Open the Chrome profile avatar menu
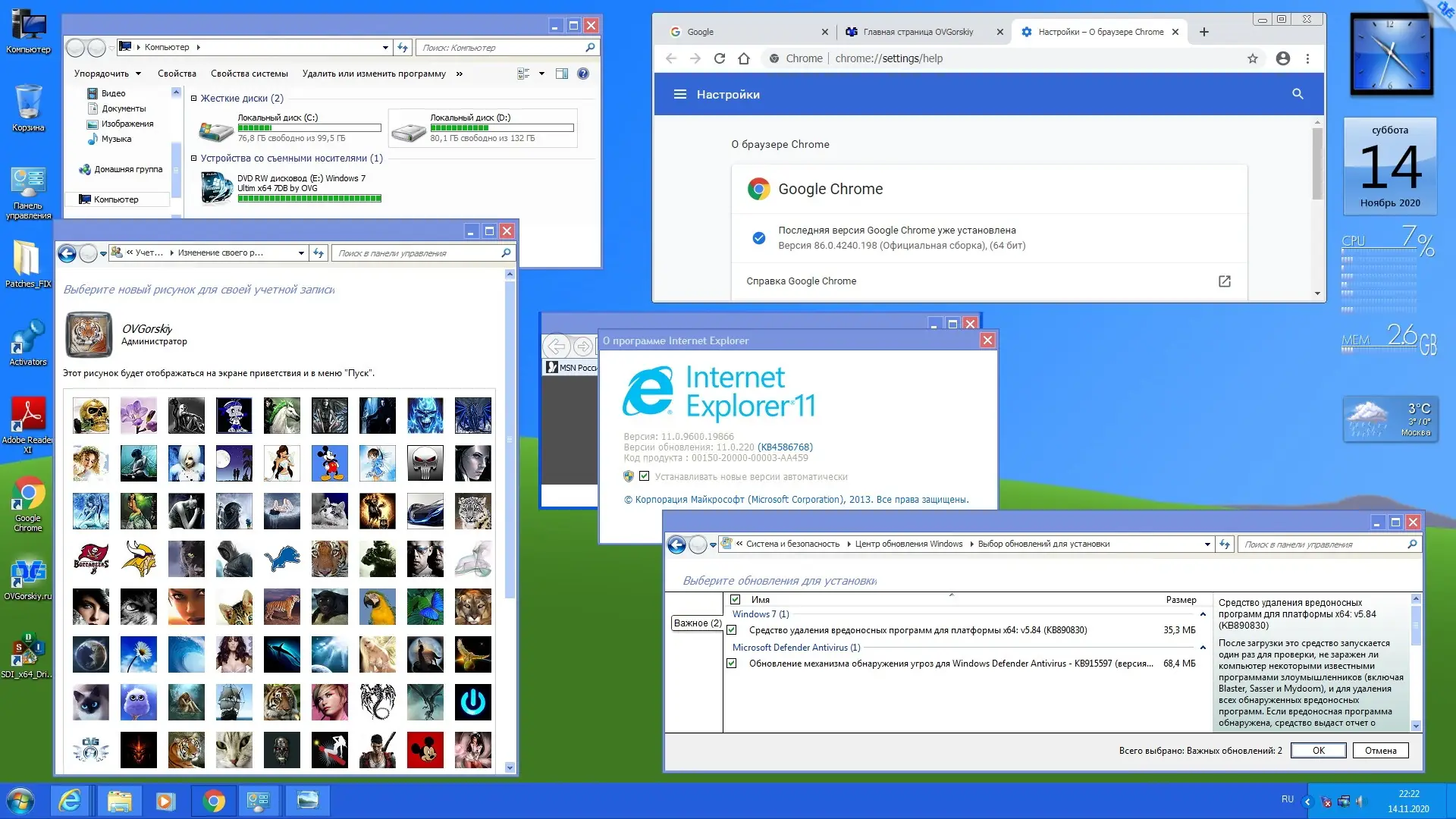1456x819 pixels. [x=1283, y=58]
